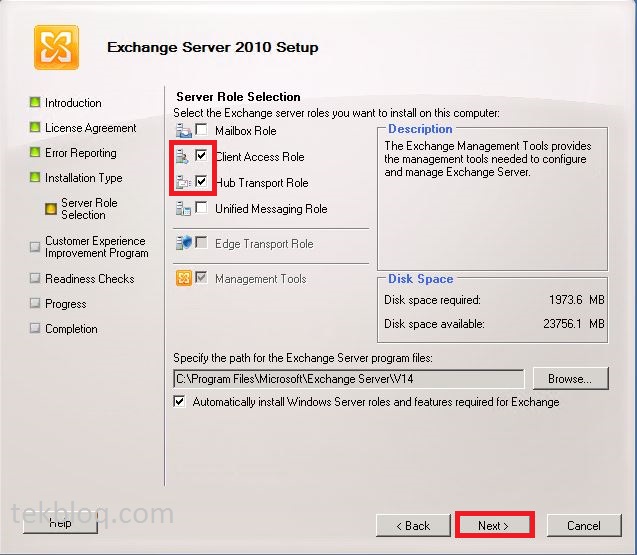Click the Unified Messaging Role icon
The image size is (637, 555).
pyautogui.click(x=183, y=208)
